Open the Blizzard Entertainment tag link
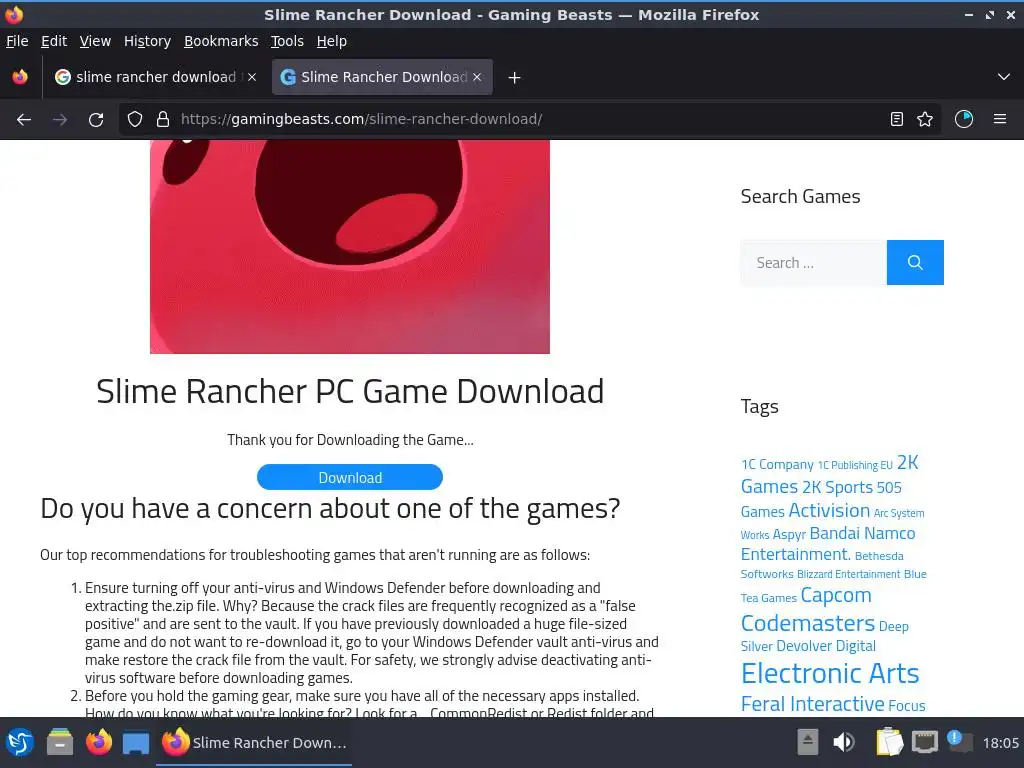The height and width of the screenshot is (768, 1024). point(848,574)
